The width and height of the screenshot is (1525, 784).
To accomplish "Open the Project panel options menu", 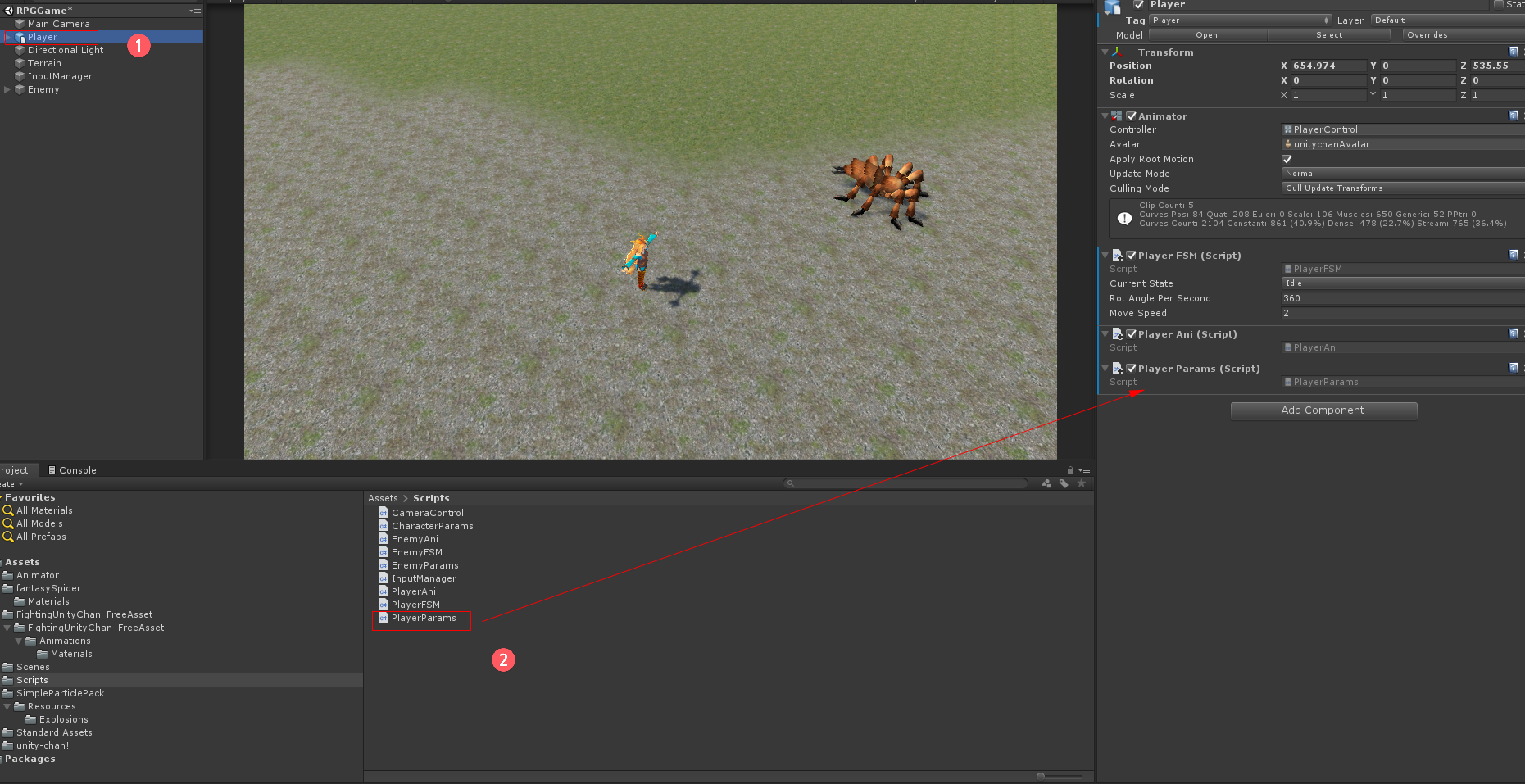I will 1085,470.
